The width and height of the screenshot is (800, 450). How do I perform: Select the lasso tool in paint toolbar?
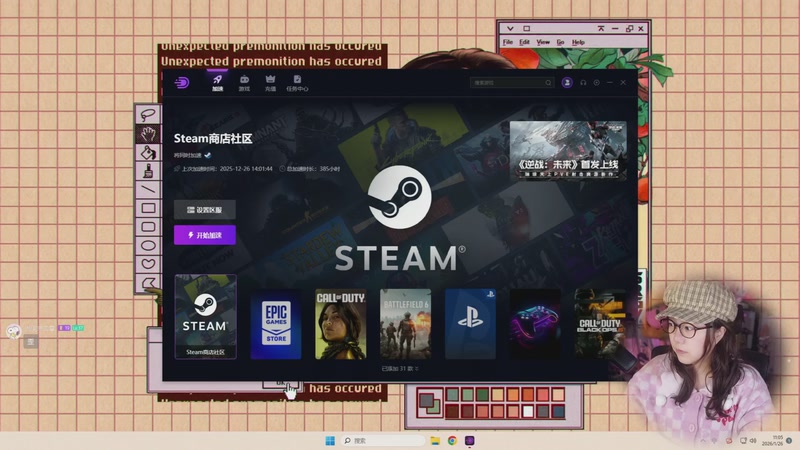pyautogui.click(x=148, y=115)
